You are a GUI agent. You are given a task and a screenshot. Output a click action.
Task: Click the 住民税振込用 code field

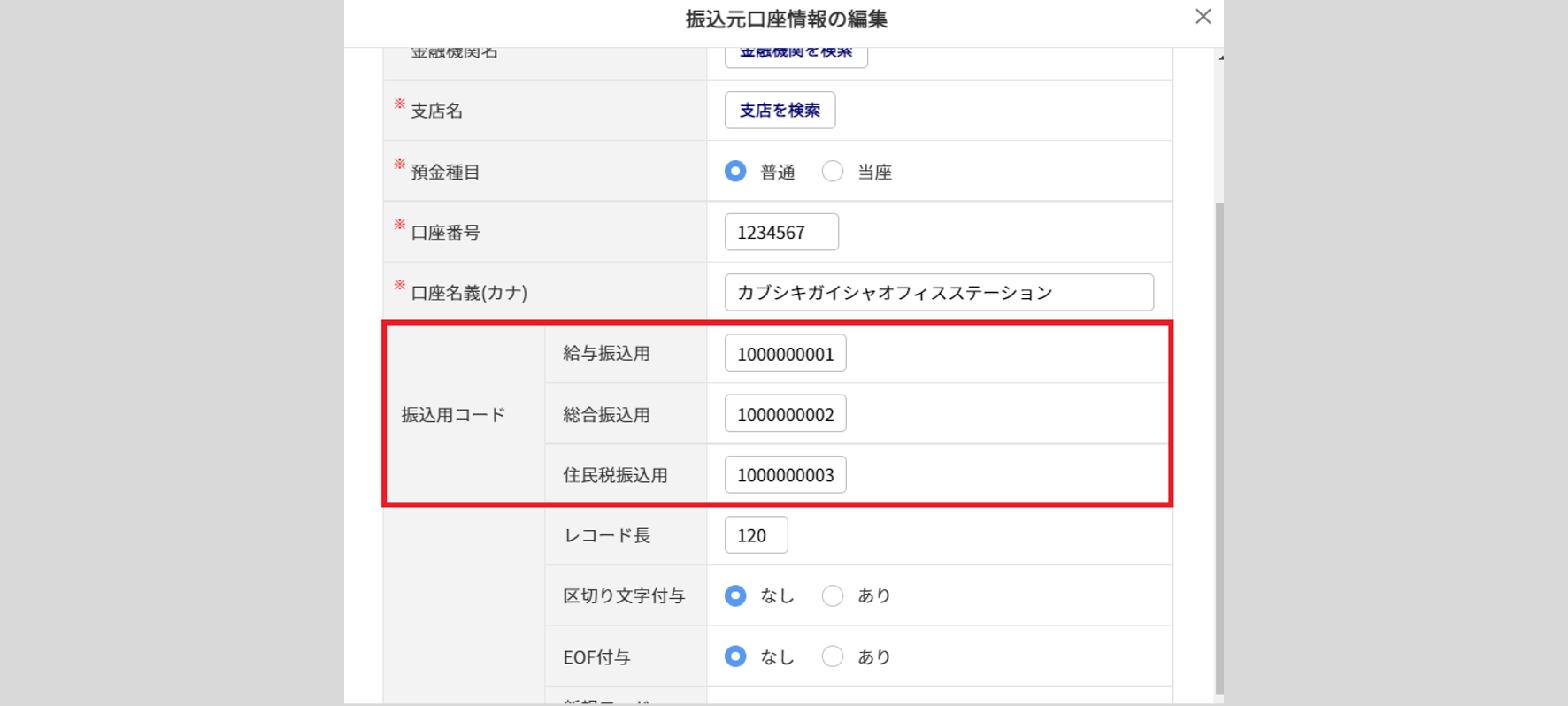[785, 475]
